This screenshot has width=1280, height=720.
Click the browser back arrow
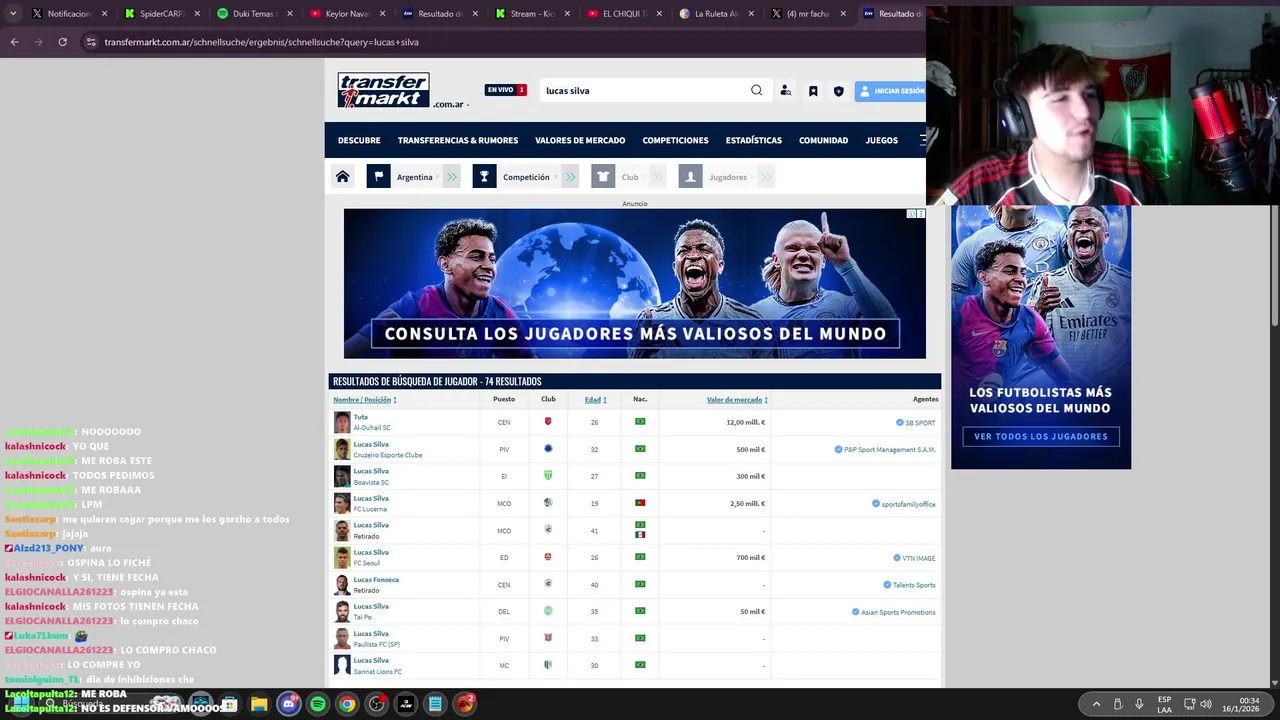coord(14,42)
